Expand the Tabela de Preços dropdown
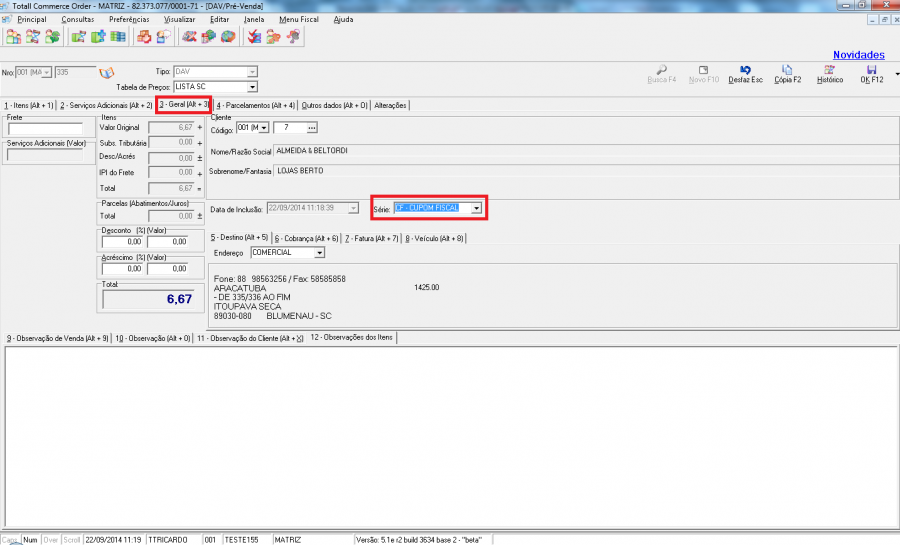This screenshot has width=900, height=545. 252,87
